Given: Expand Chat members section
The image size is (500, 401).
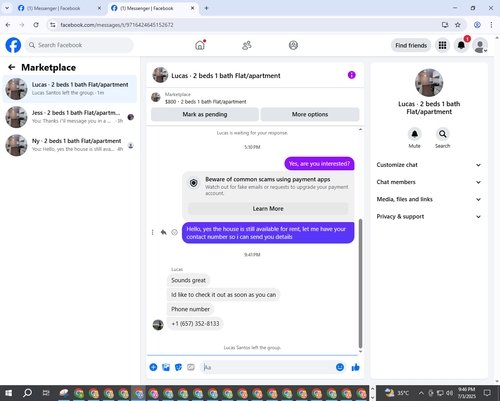Looking at the screenshot, I should pos(429,182).
